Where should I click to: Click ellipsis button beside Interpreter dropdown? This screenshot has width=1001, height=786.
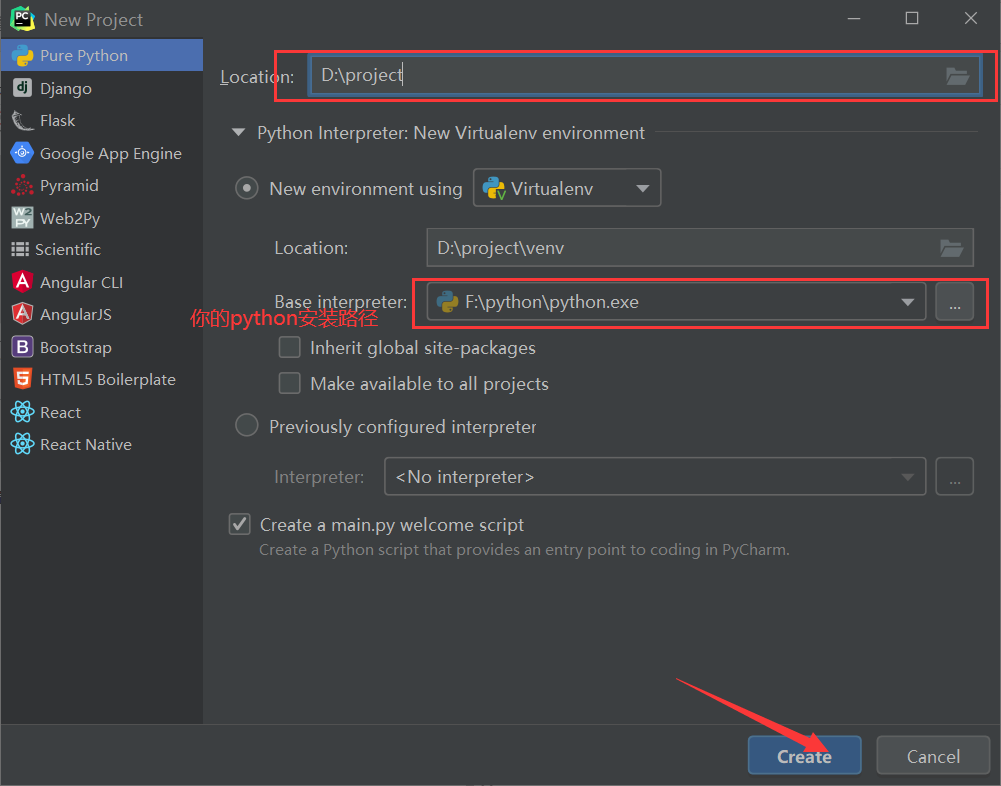(x=954, y=476)
